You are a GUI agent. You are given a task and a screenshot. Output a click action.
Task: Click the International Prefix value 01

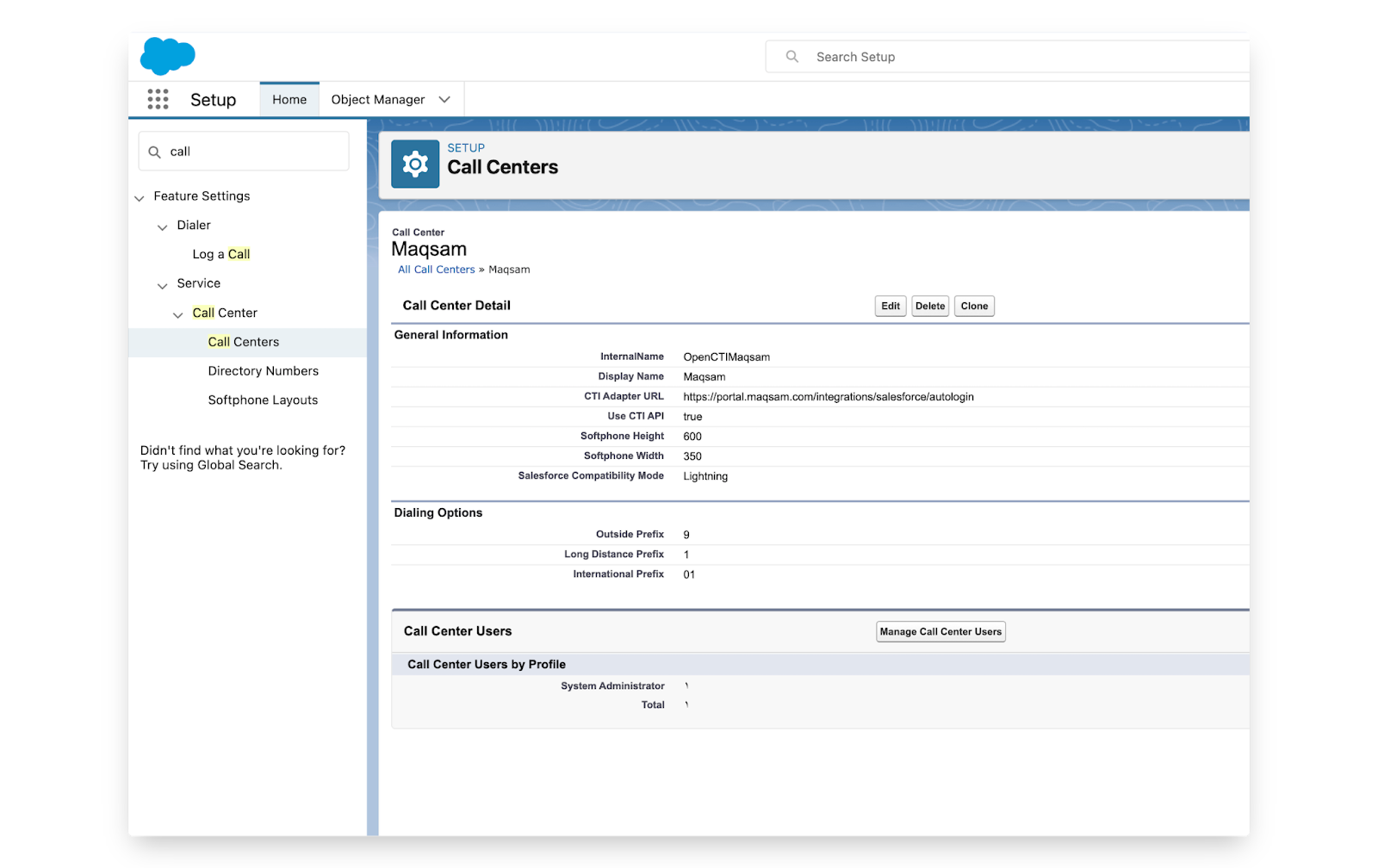tap(689, 574)
